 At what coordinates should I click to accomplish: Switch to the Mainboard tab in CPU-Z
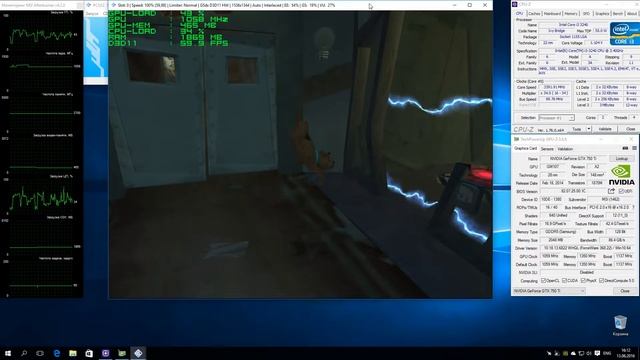(552, 13)
